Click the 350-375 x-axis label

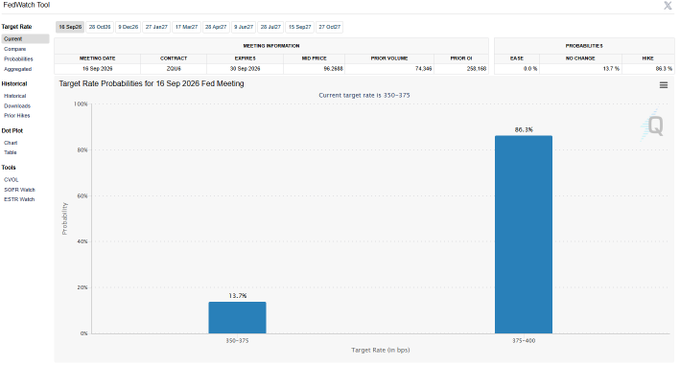point(237,341)
